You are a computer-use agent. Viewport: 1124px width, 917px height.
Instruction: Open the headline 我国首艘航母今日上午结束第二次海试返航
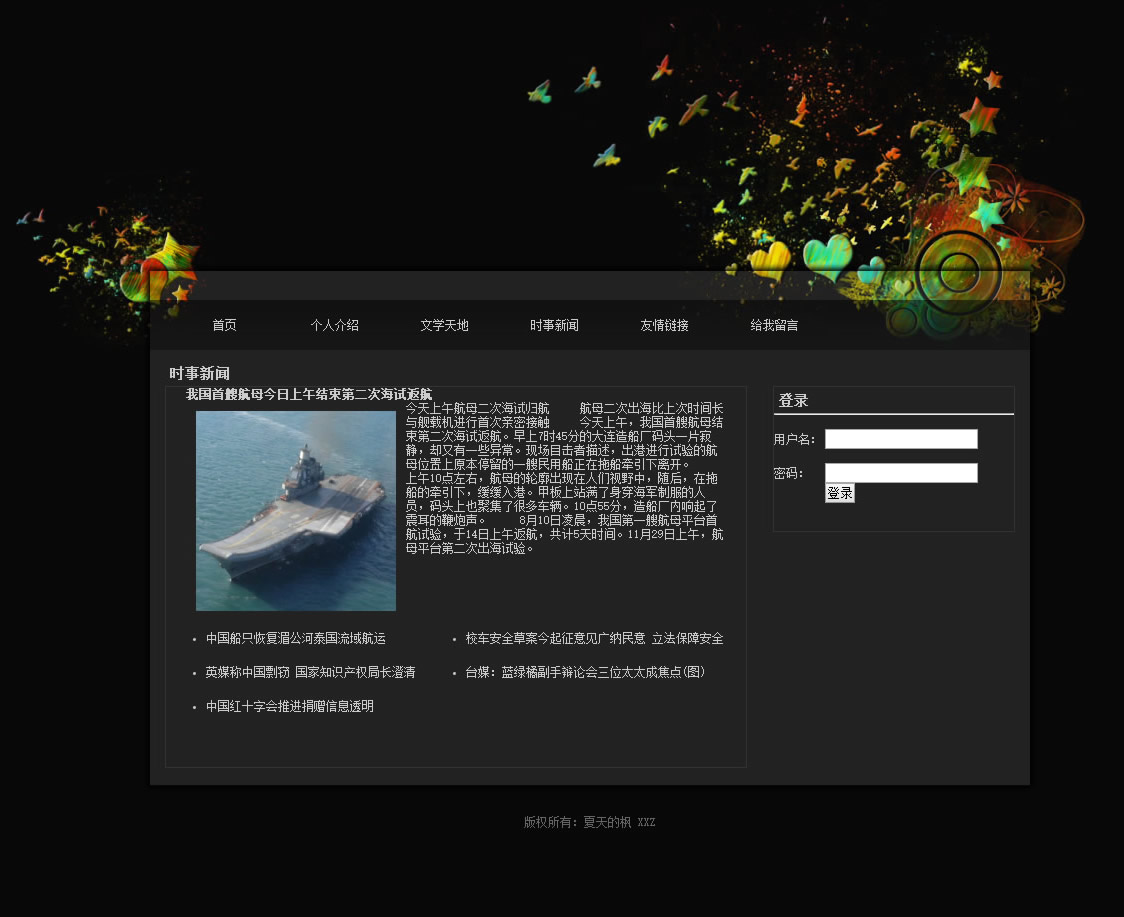coord(308,395)
